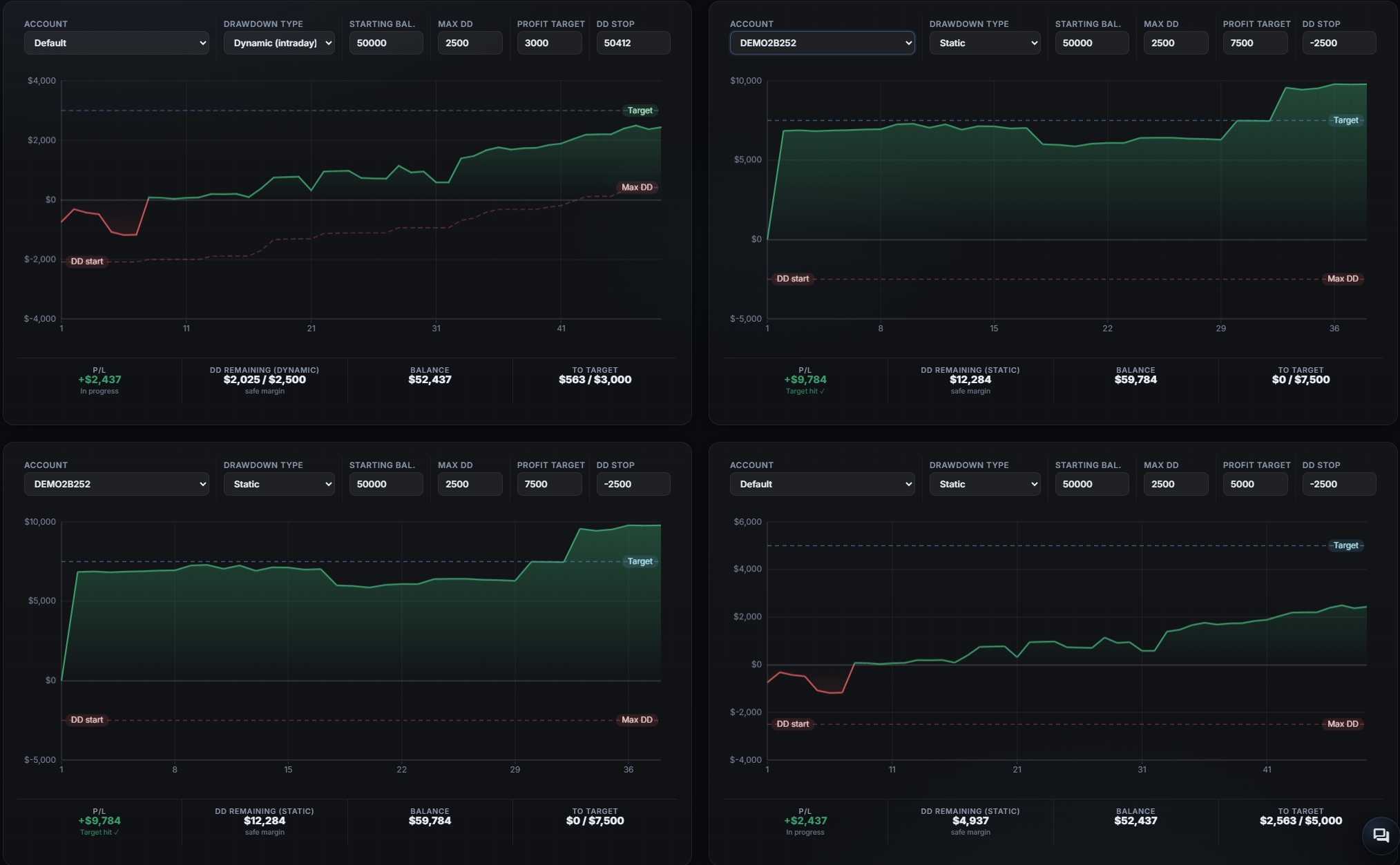The width and height of the screenshot is (1400, 865).
Task: Click Profit Target field showing 3000
Action: (550, 43)
